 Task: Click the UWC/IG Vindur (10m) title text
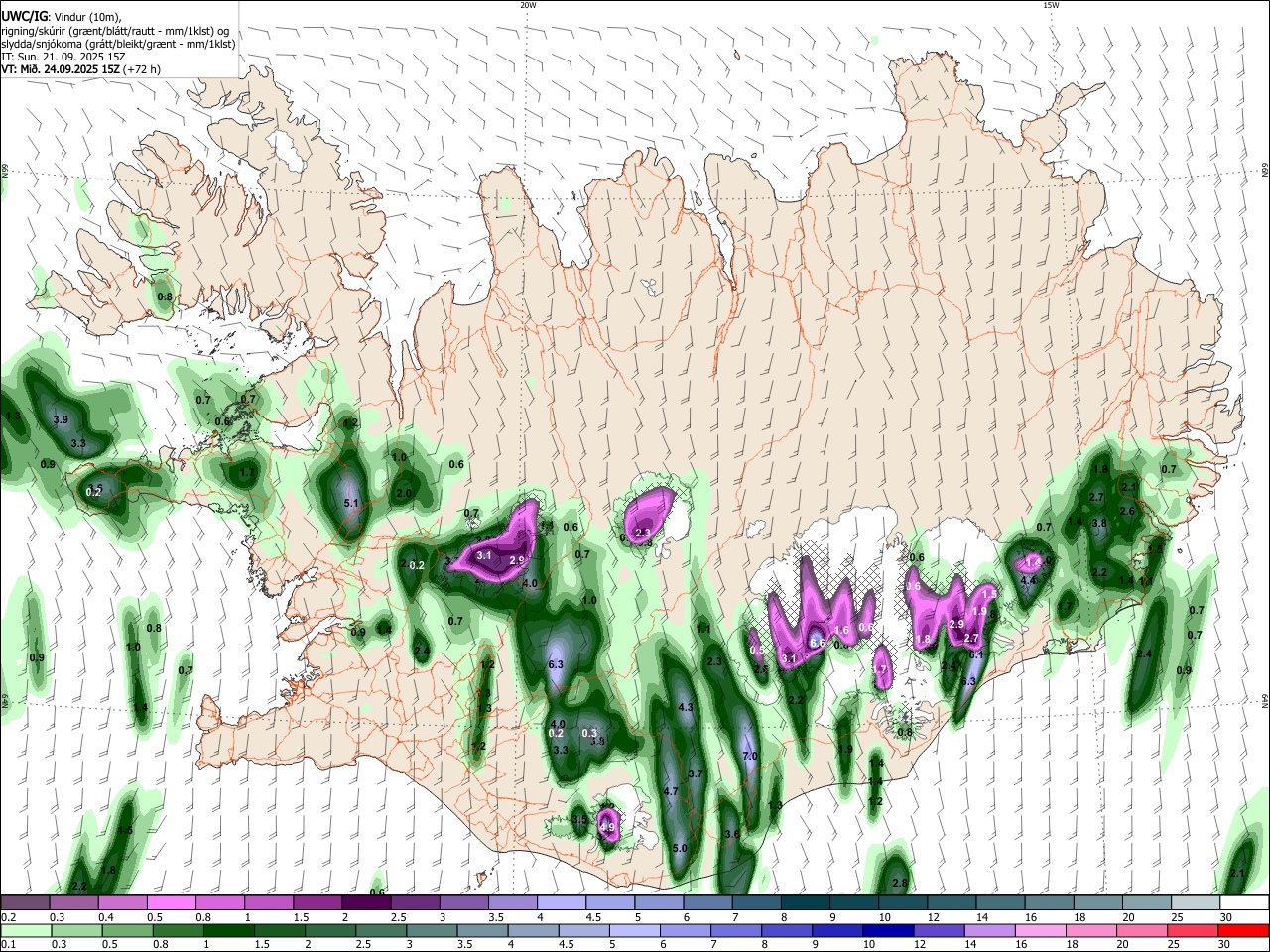(x=60, y=16)
